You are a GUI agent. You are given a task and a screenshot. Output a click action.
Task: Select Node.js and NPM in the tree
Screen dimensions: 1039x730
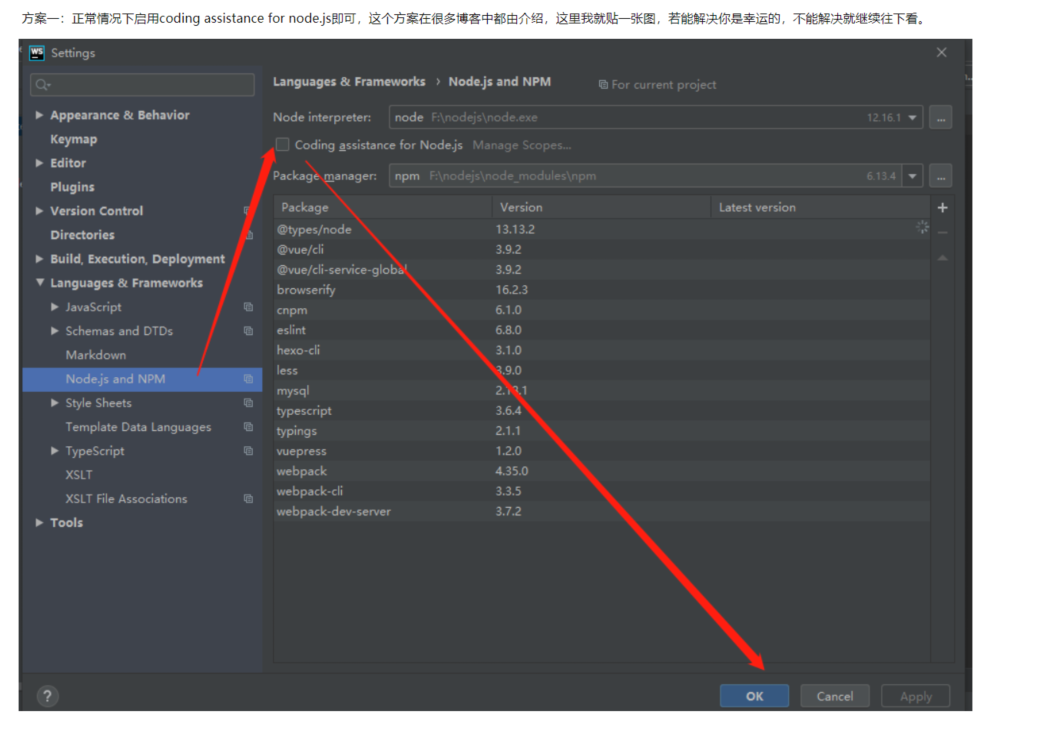[x=142, y=379]
